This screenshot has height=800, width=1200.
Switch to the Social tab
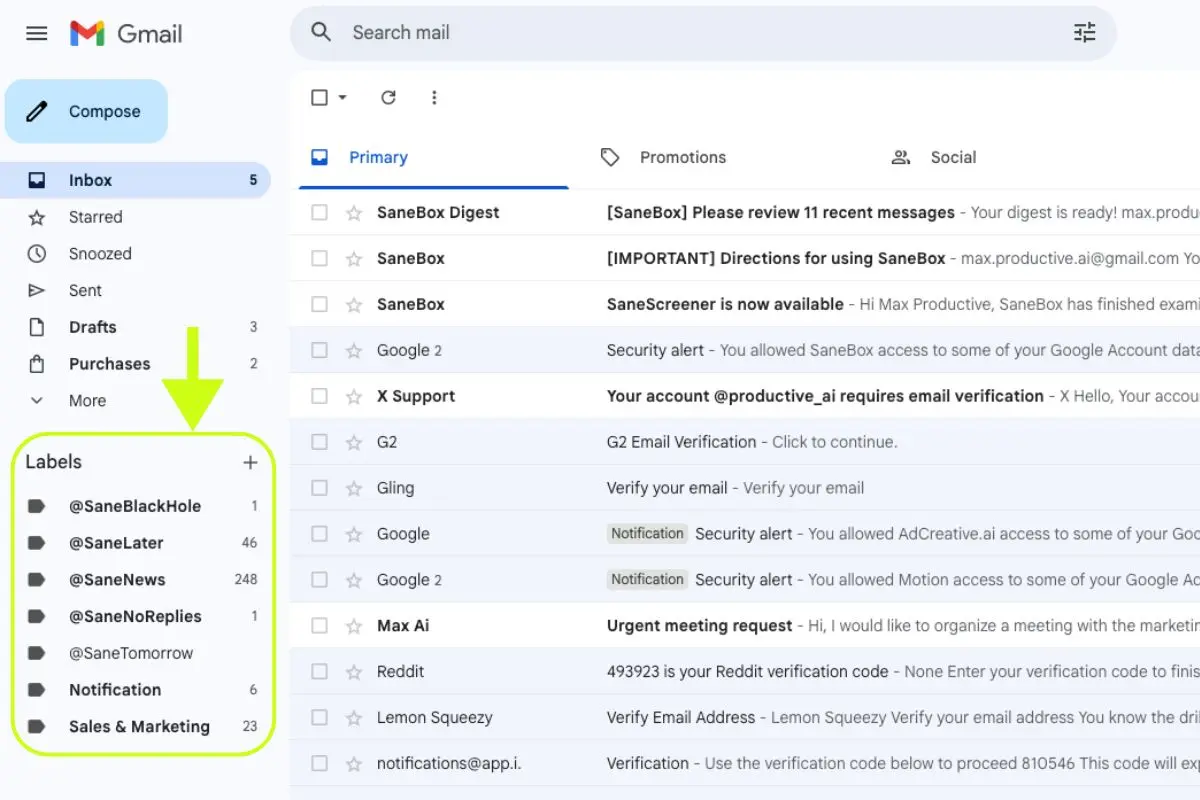(x=953, y=157)
